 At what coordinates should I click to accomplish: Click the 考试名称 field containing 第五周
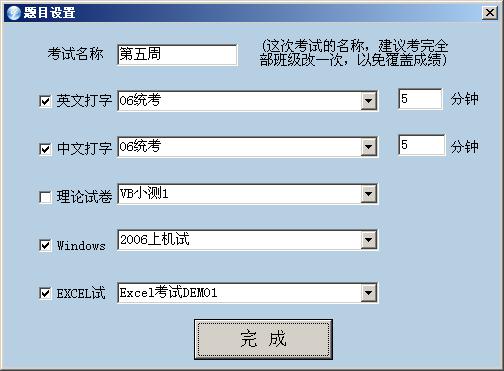click(177, 55)
